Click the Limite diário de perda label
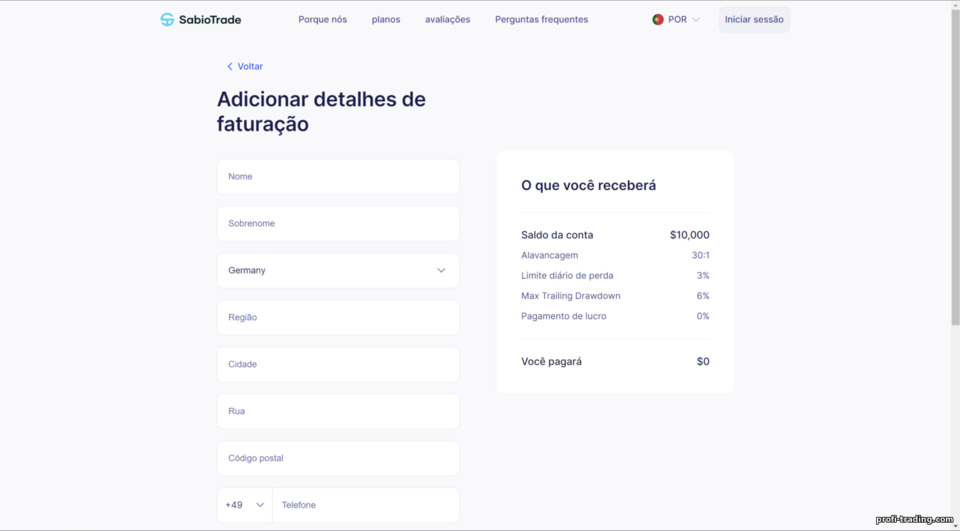The height and width of the screenshot is (531, 960). (567, 276)
